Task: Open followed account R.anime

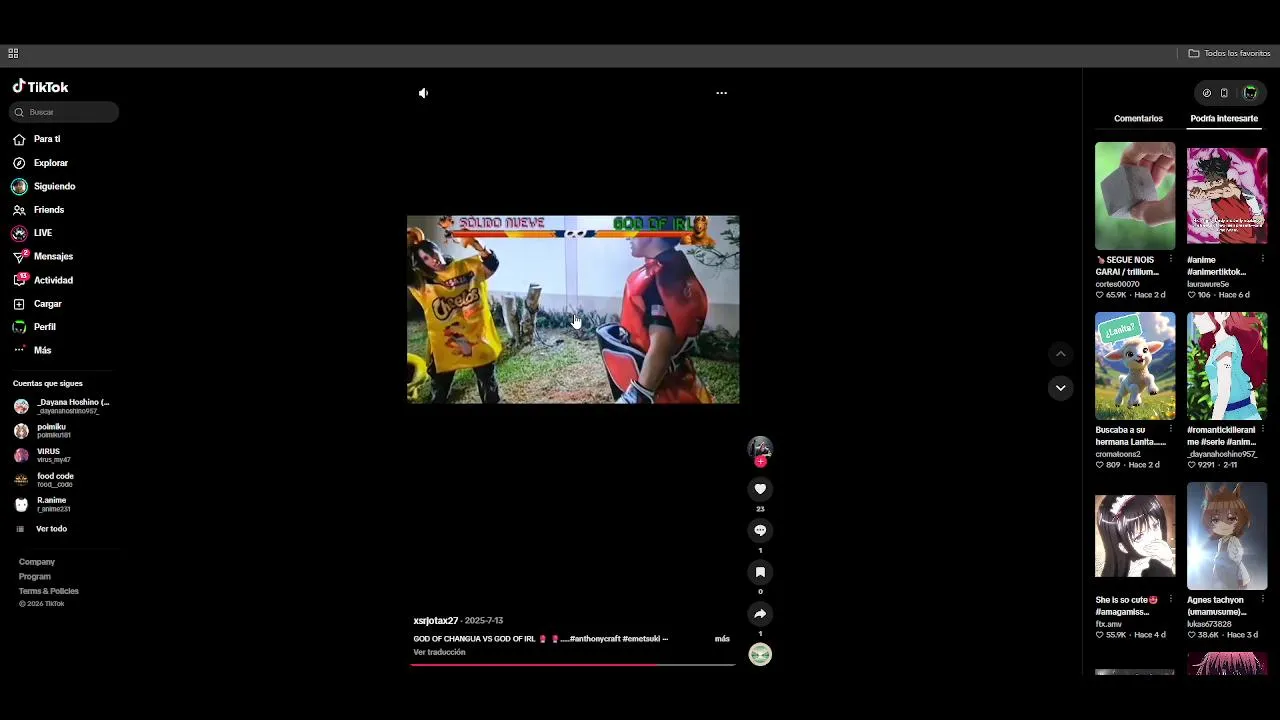Action: [x=52, y=504]
